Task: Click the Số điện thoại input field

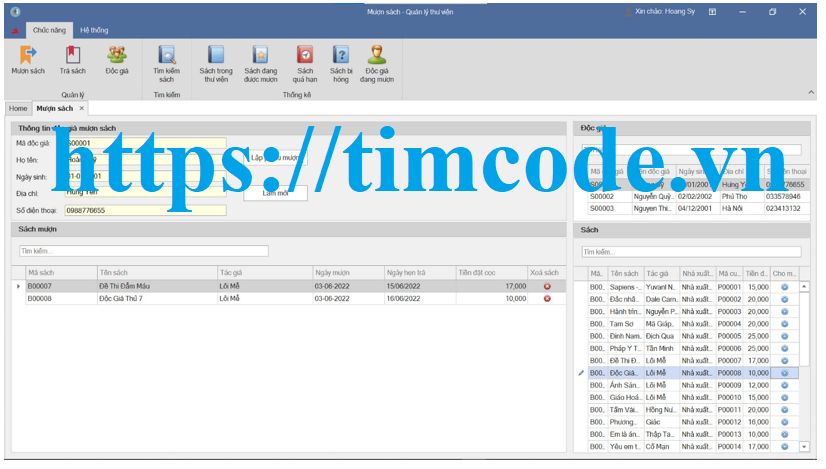Action: pyautogui.click(x=145, y=210)
